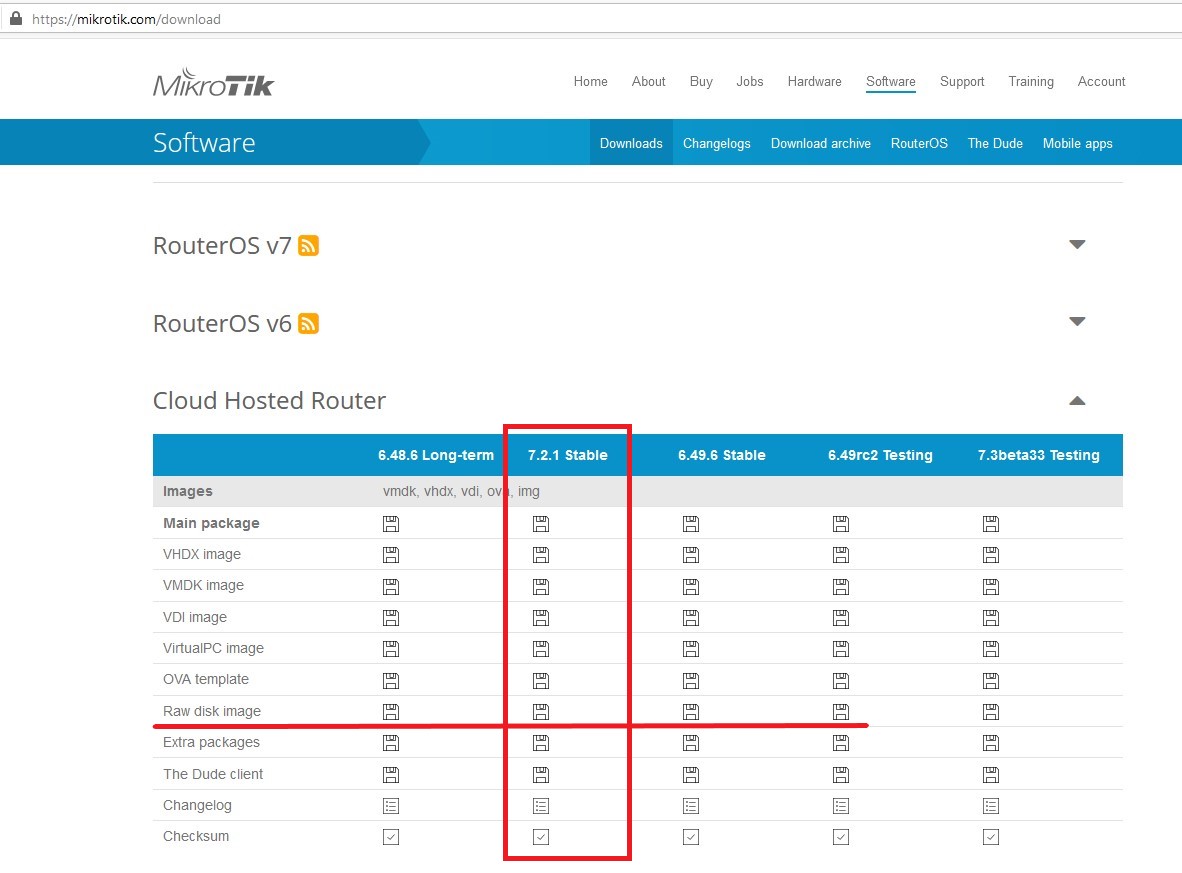Open the Checksum for 6.48.6 Long-term

click(391, 837)
